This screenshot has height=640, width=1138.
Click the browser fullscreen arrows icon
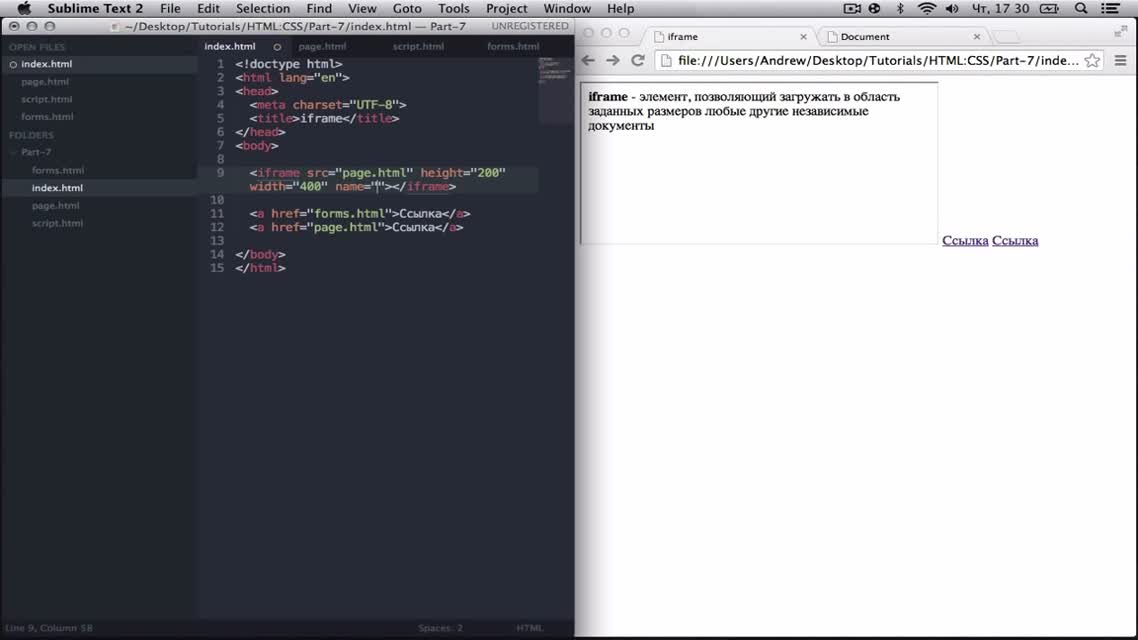coord(1121,31)
